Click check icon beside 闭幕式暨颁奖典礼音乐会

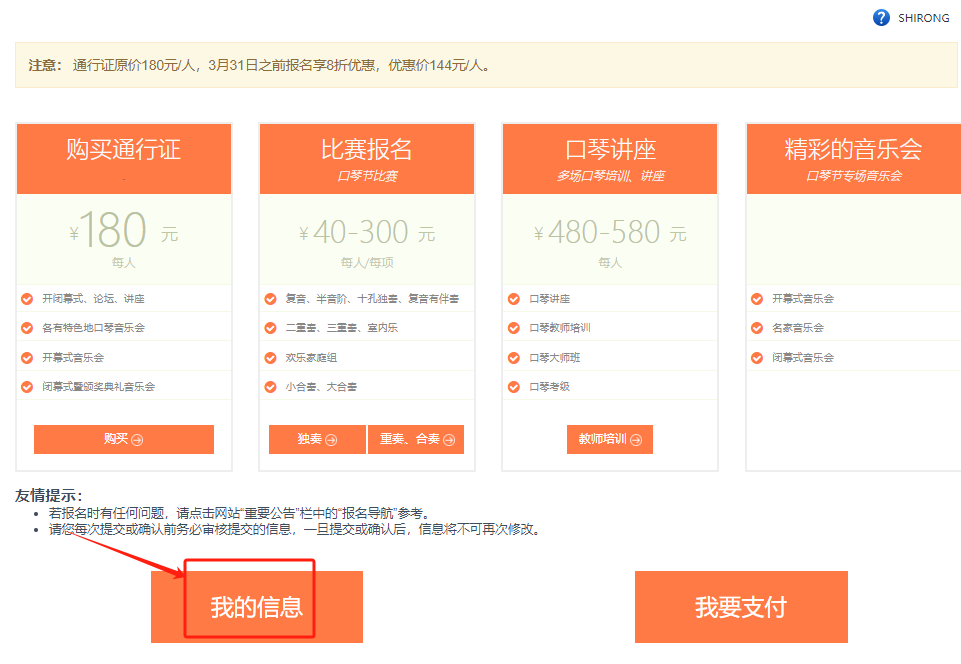tap(27, 387)
